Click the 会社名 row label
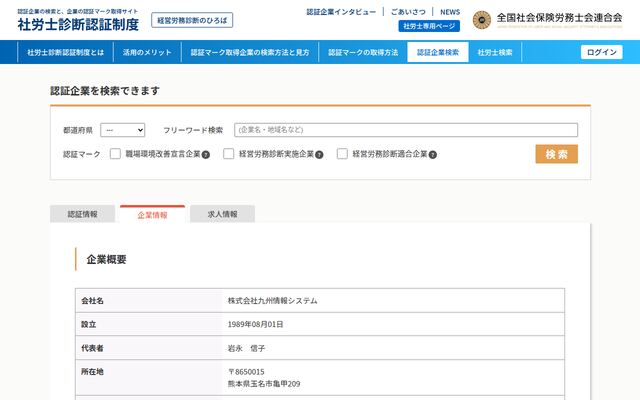The height and width of the screenshot is (400, 640). tap(92, 301)
